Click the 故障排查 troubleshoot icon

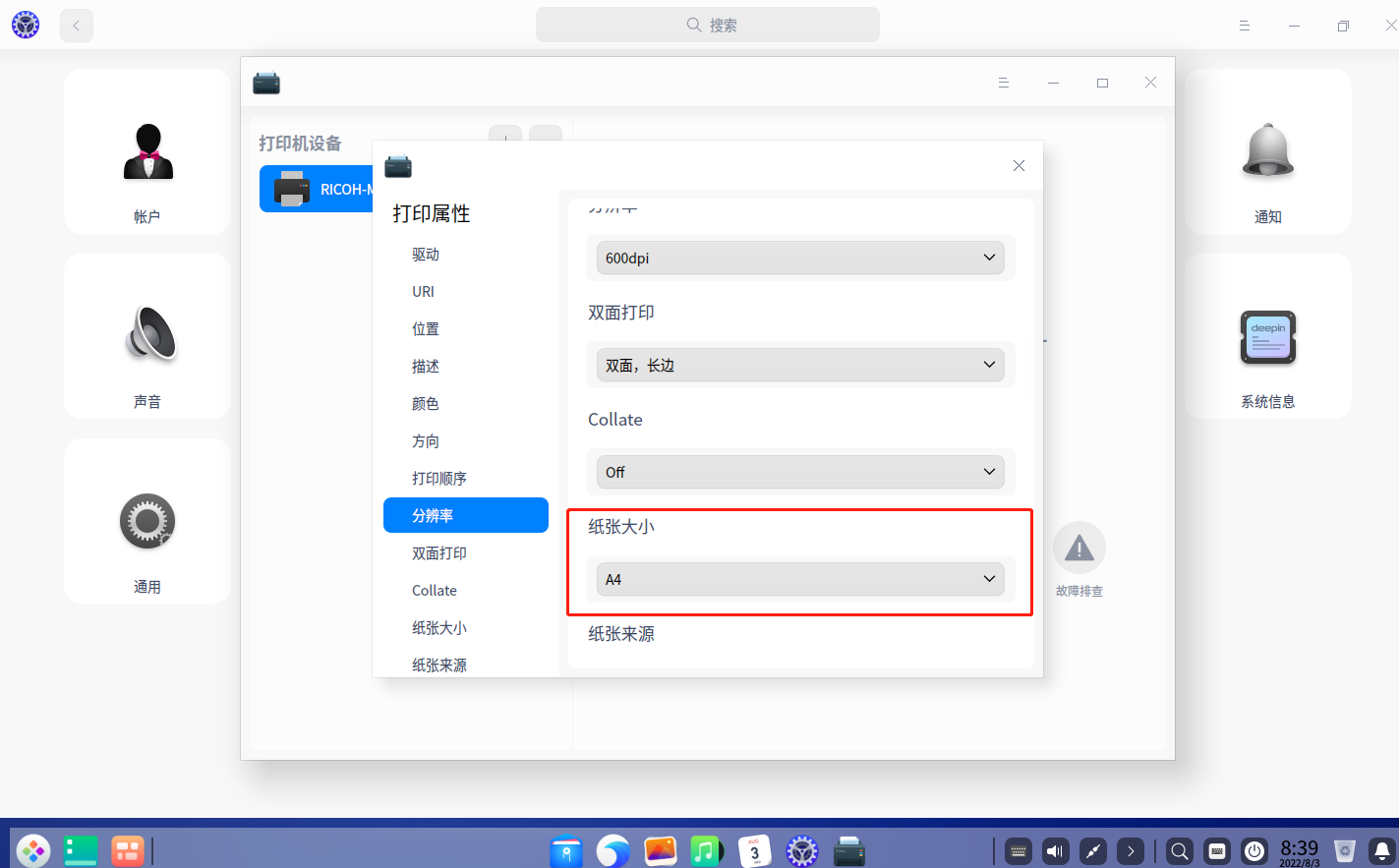1078,547
